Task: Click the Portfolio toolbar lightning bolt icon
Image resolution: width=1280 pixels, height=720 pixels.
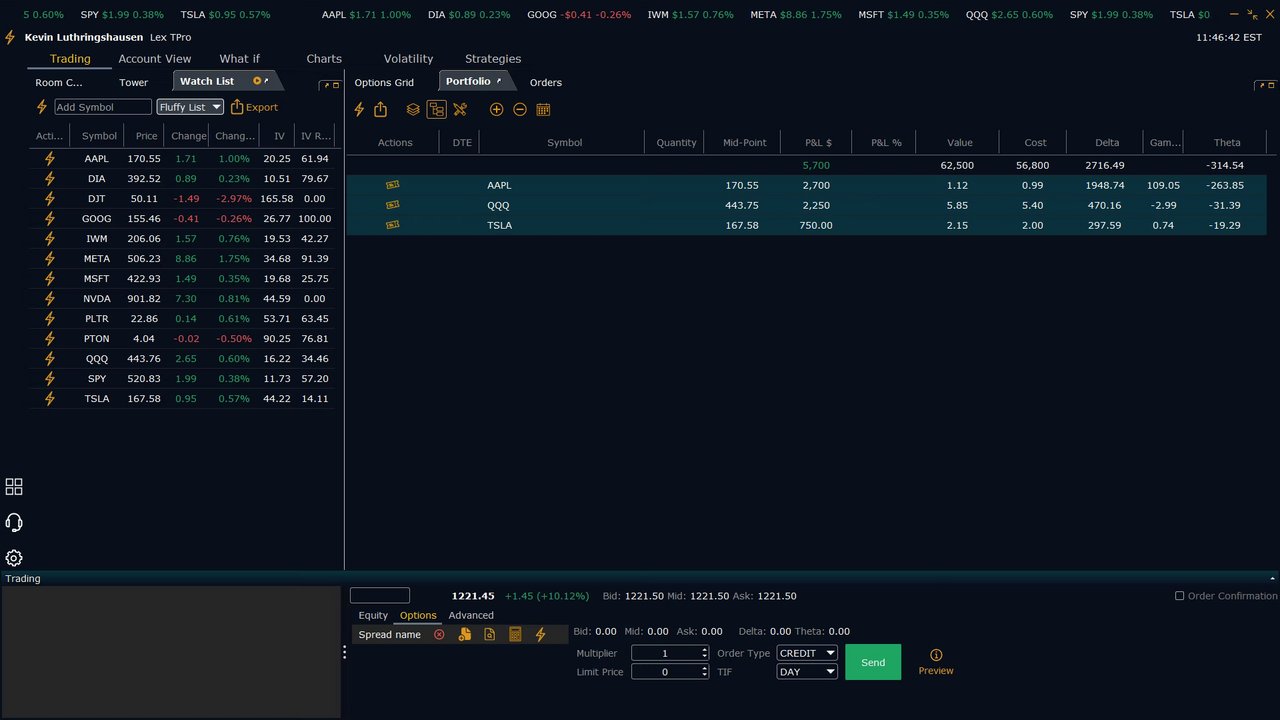Action: pyautogui.click(x=359, y=109)
